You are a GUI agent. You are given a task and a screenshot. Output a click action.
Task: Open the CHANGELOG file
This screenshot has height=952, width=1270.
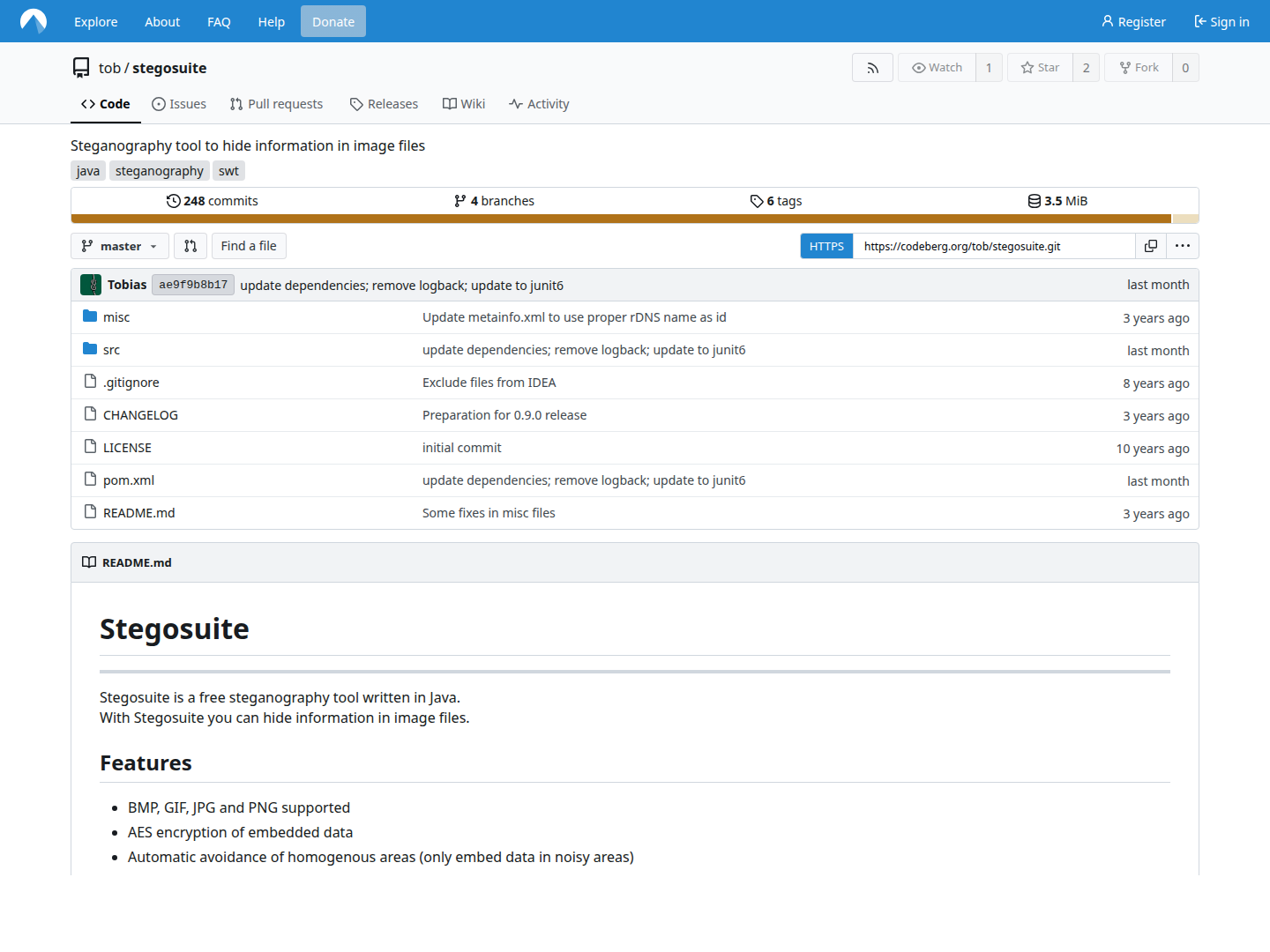tap(140, 415)
